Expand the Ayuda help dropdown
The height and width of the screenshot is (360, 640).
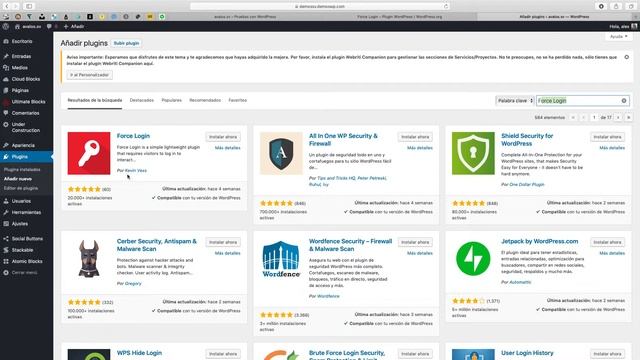coord(618,36)
